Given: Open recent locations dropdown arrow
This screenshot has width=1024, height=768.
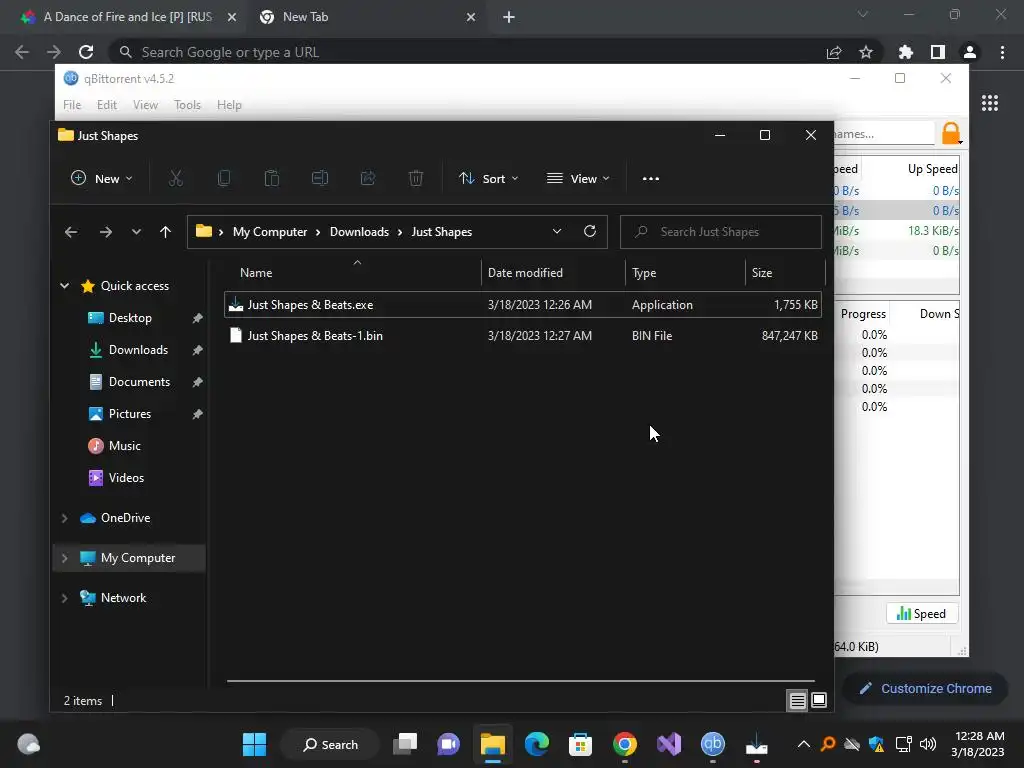Looking at the screenshot, I should coord(136,232).
